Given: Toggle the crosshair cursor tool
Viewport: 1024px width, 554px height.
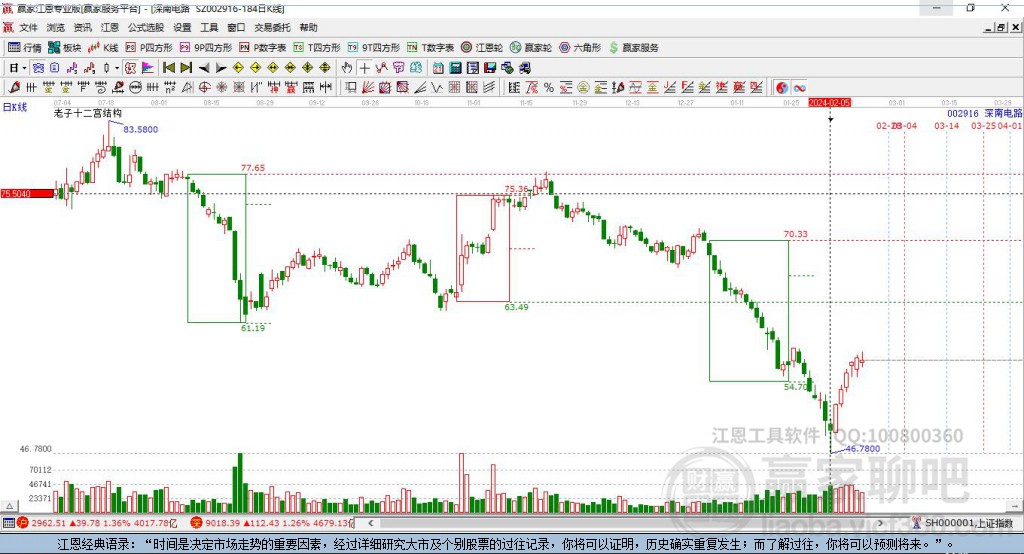Looking at the screenshot, I should click(364, 68).
